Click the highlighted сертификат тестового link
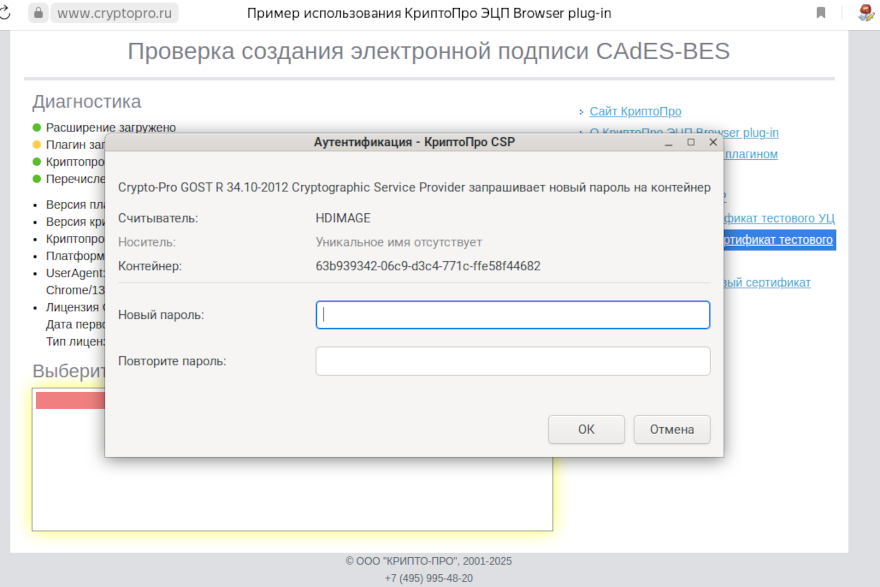Screen dimensions: 880x587 click(780, 240)
